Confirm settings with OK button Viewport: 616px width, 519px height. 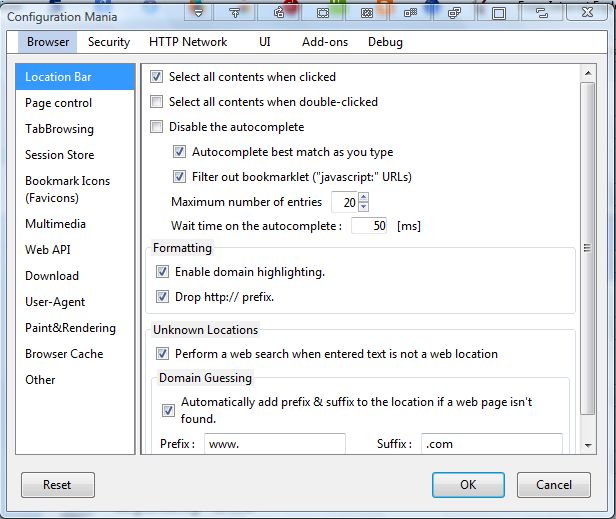point(468,485)
